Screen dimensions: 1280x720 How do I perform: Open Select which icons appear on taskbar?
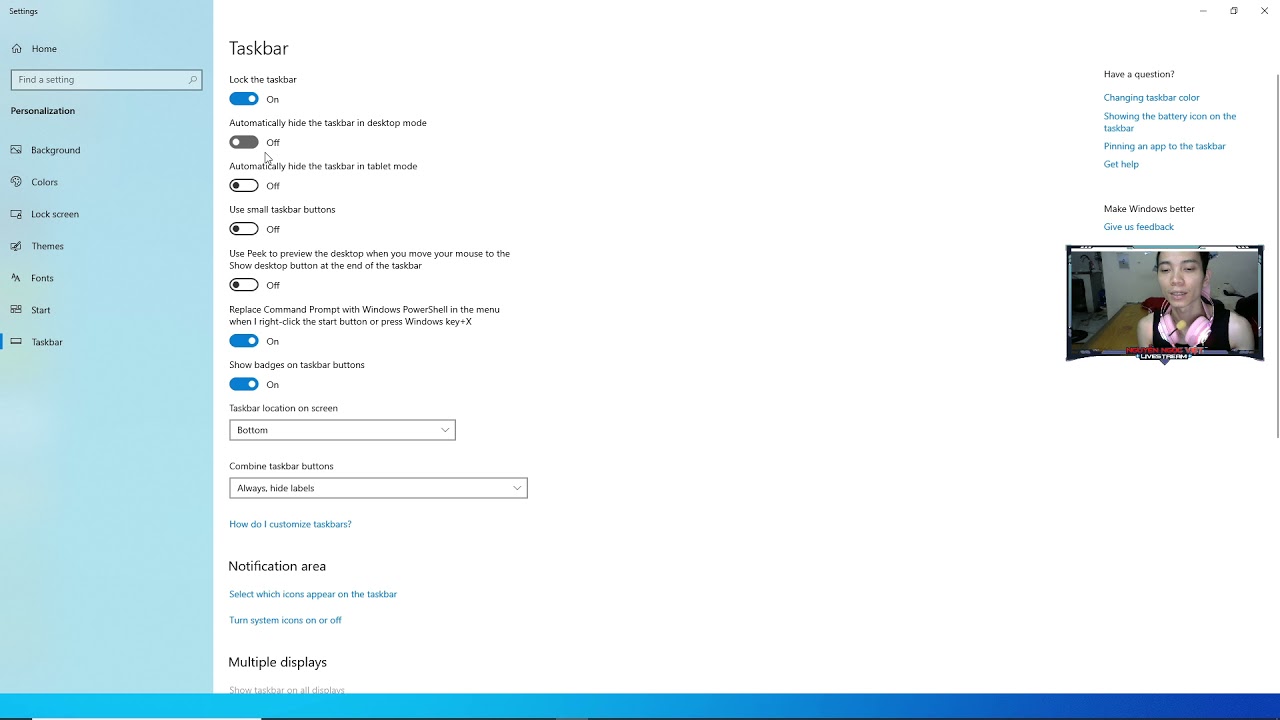313,594
